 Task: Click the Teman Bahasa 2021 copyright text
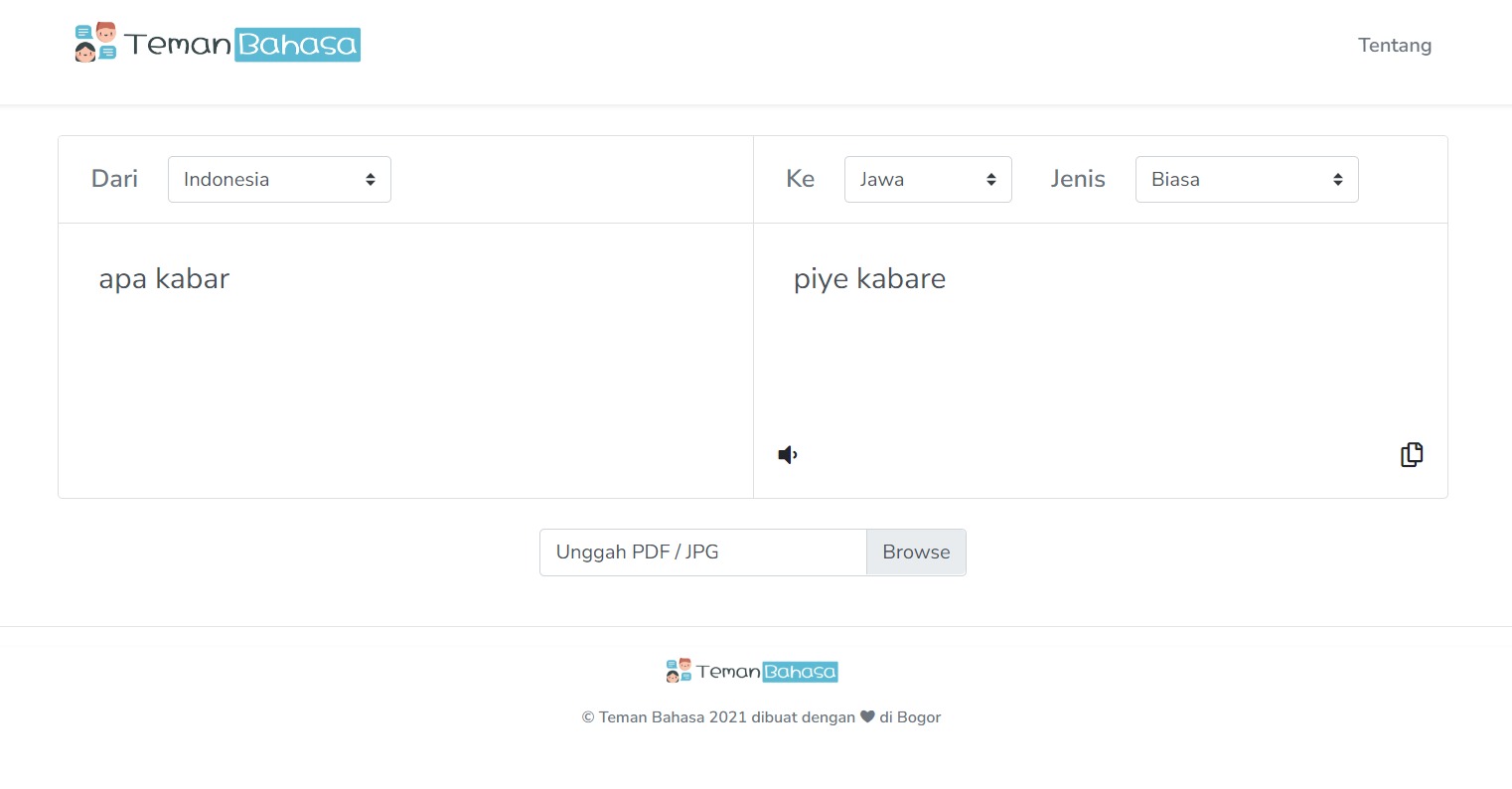717,717
